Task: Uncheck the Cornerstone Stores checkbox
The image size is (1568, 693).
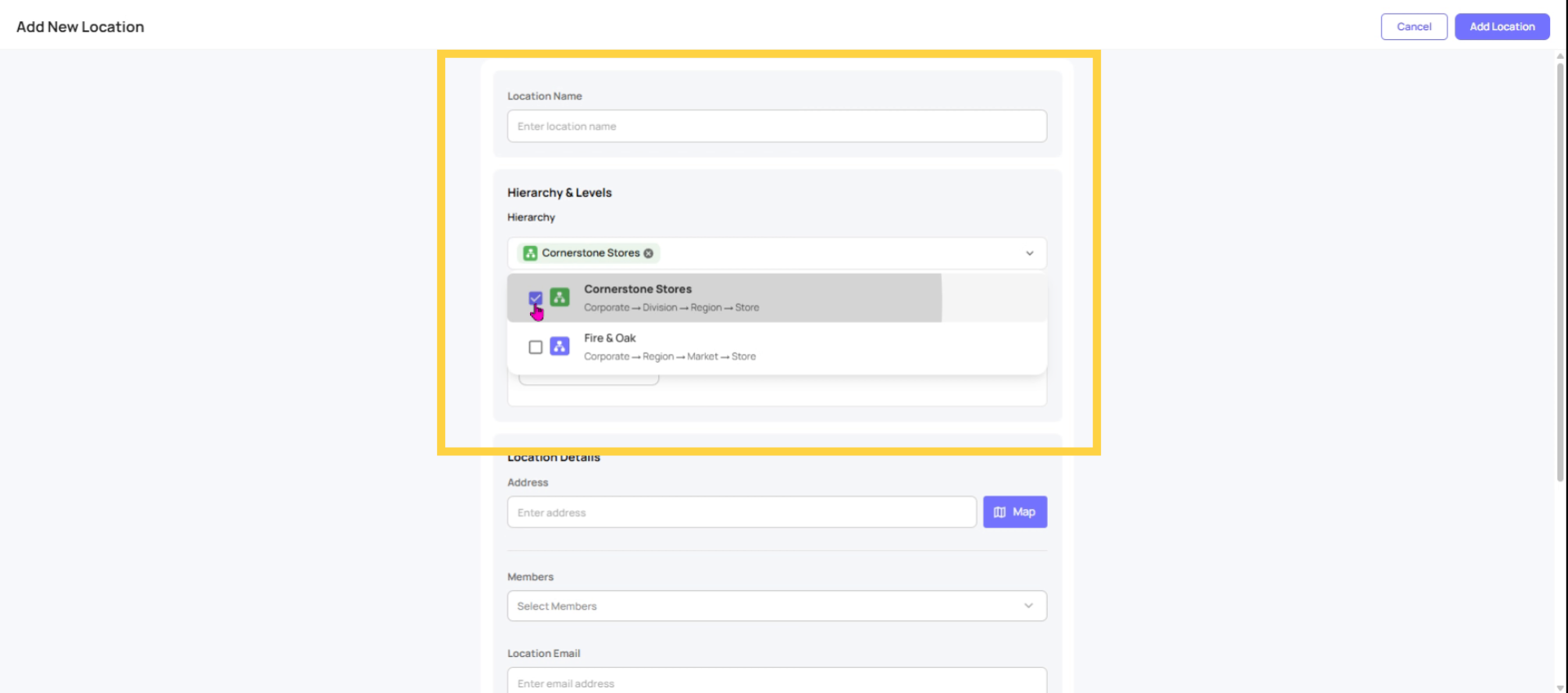Action: (x=536, y=298)
